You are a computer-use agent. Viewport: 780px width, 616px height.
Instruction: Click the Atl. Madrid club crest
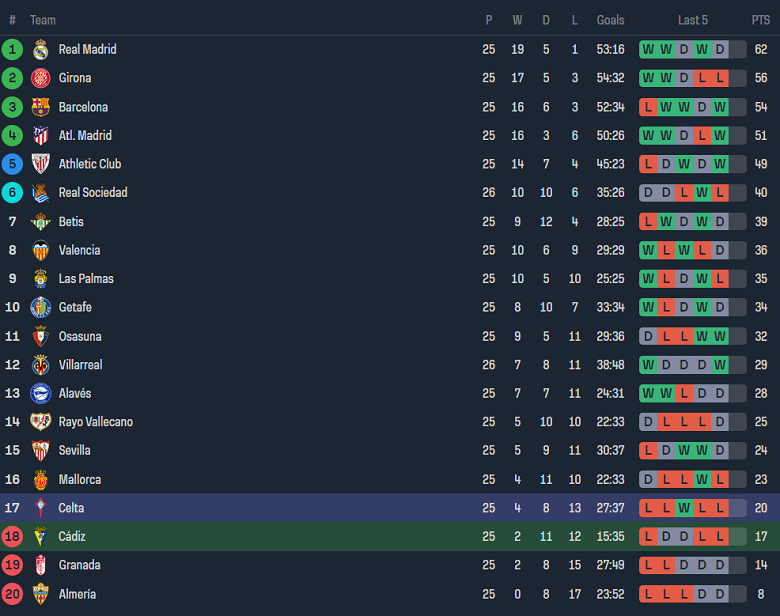point(40,136)
